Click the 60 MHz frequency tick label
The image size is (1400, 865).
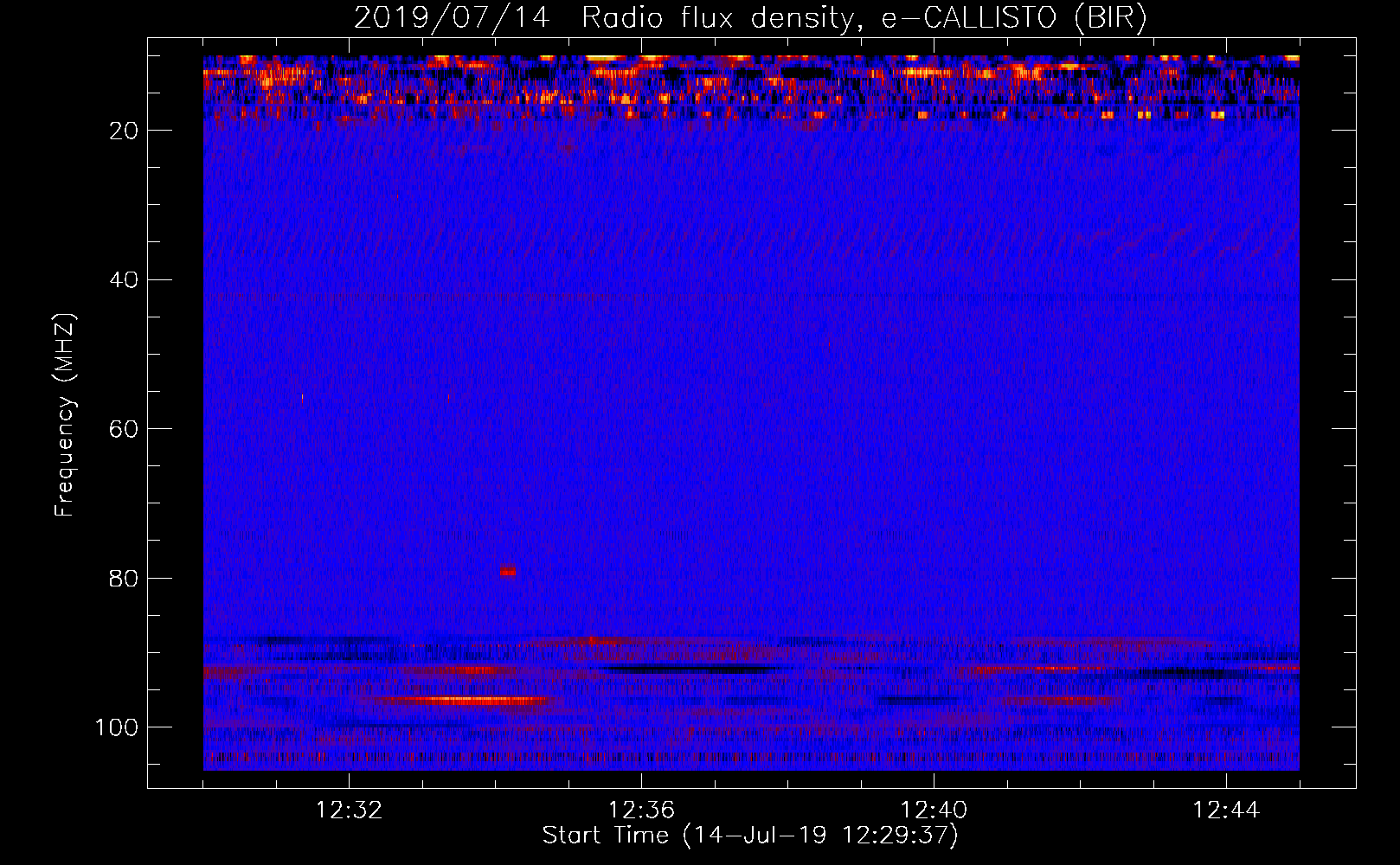pos(124,429)
